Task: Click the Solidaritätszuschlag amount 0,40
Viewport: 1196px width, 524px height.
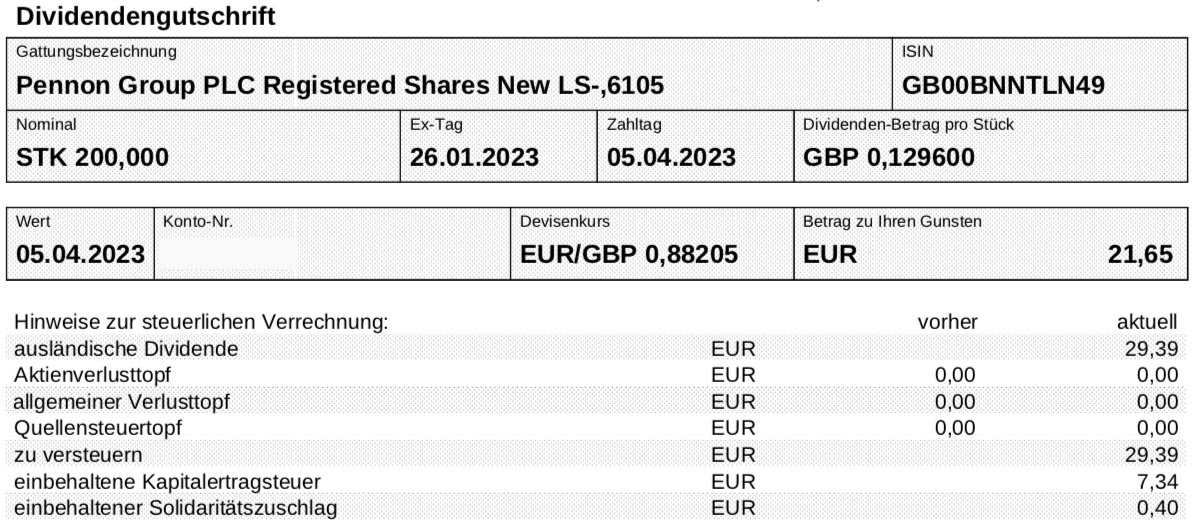Action: pos(1158,508)
